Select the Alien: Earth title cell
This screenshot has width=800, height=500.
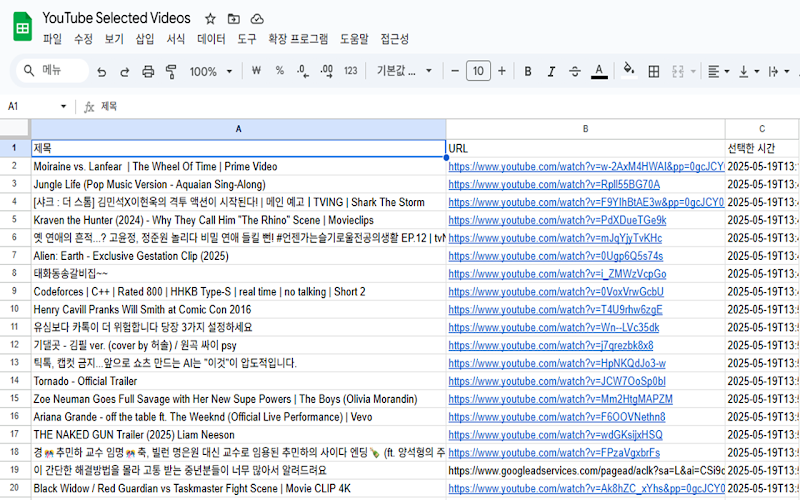pyautogui.click(x=238, y=256)
